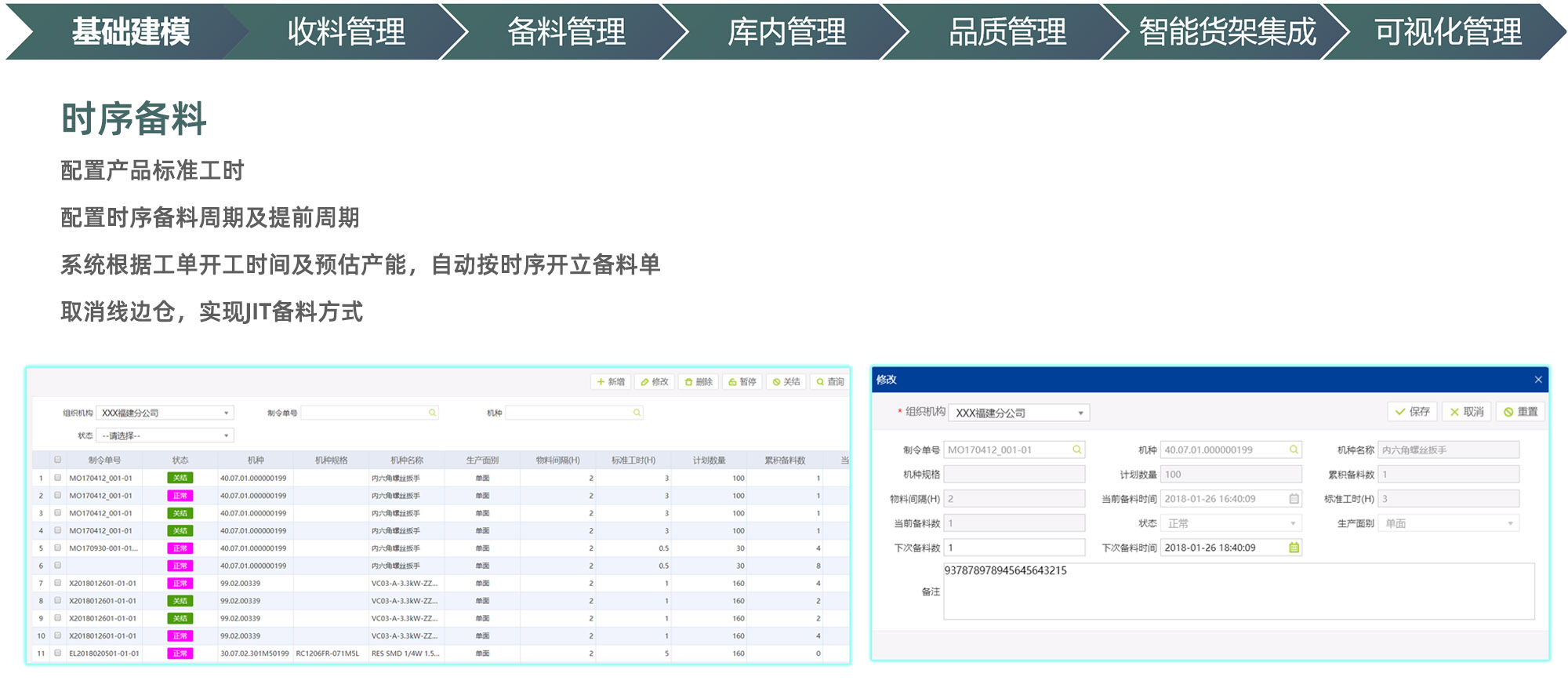Screen dimensions: 1568x699
Task: Open the 品质管理 tab
Action: pos(1007,32)
